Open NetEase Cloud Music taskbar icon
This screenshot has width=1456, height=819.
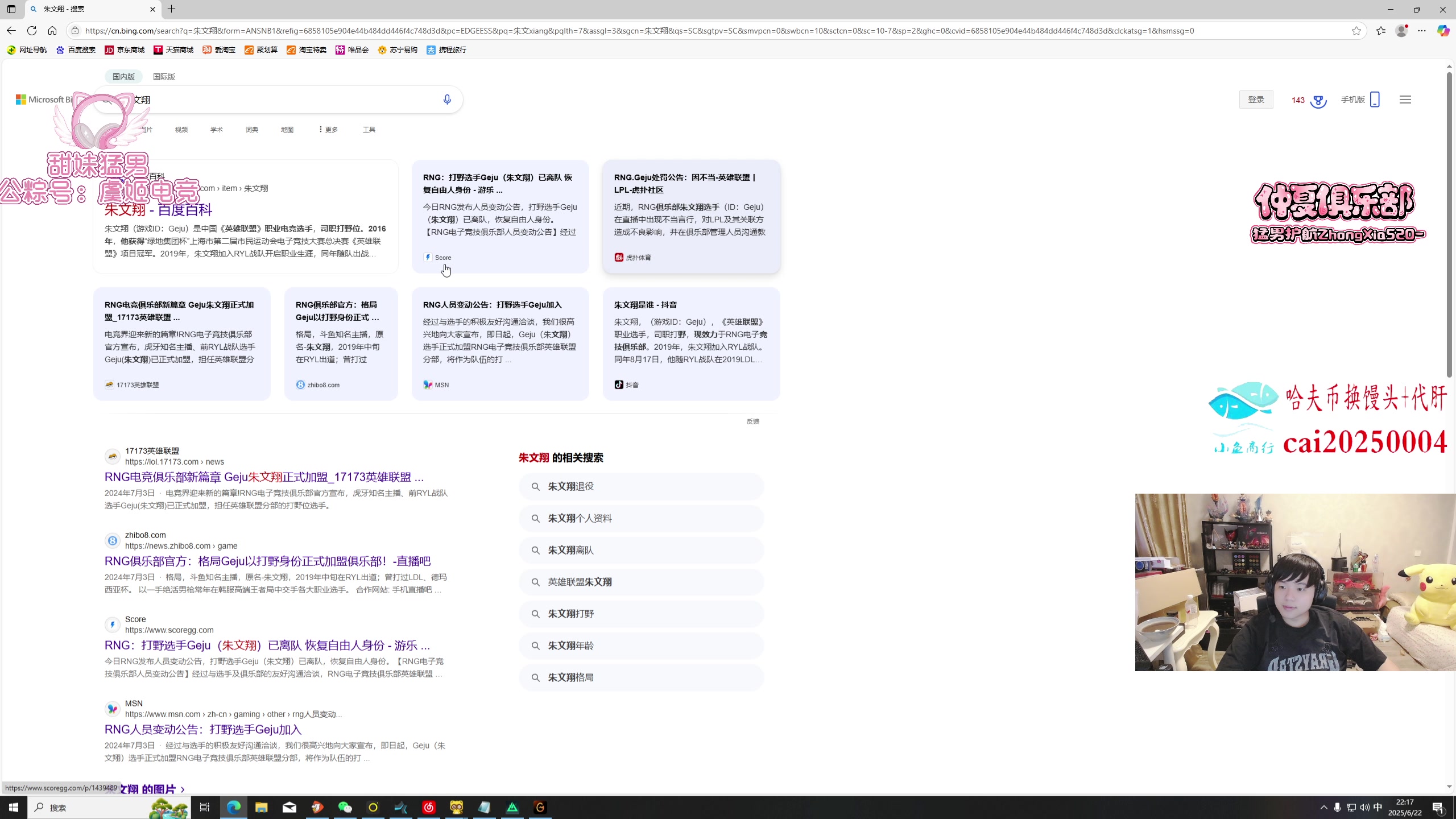click(429, 807)
